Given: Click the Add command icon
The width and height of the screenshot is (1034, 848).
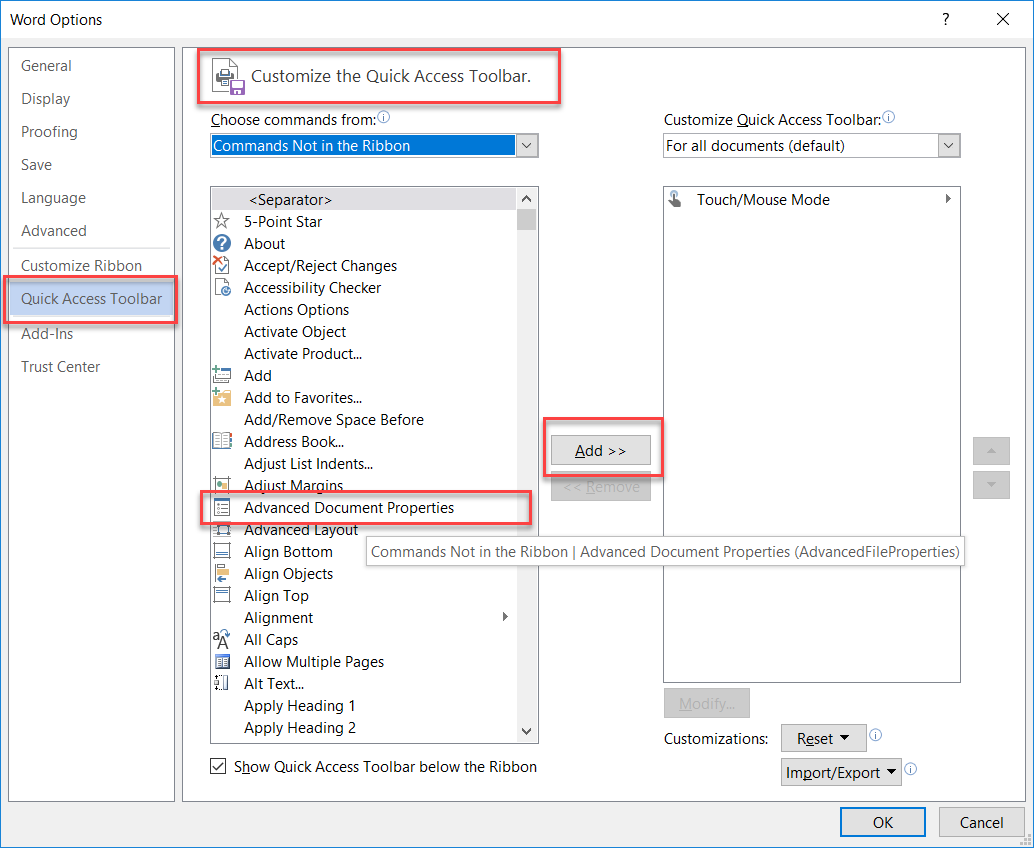Looking at the screenshot, I should click(222, 375).
